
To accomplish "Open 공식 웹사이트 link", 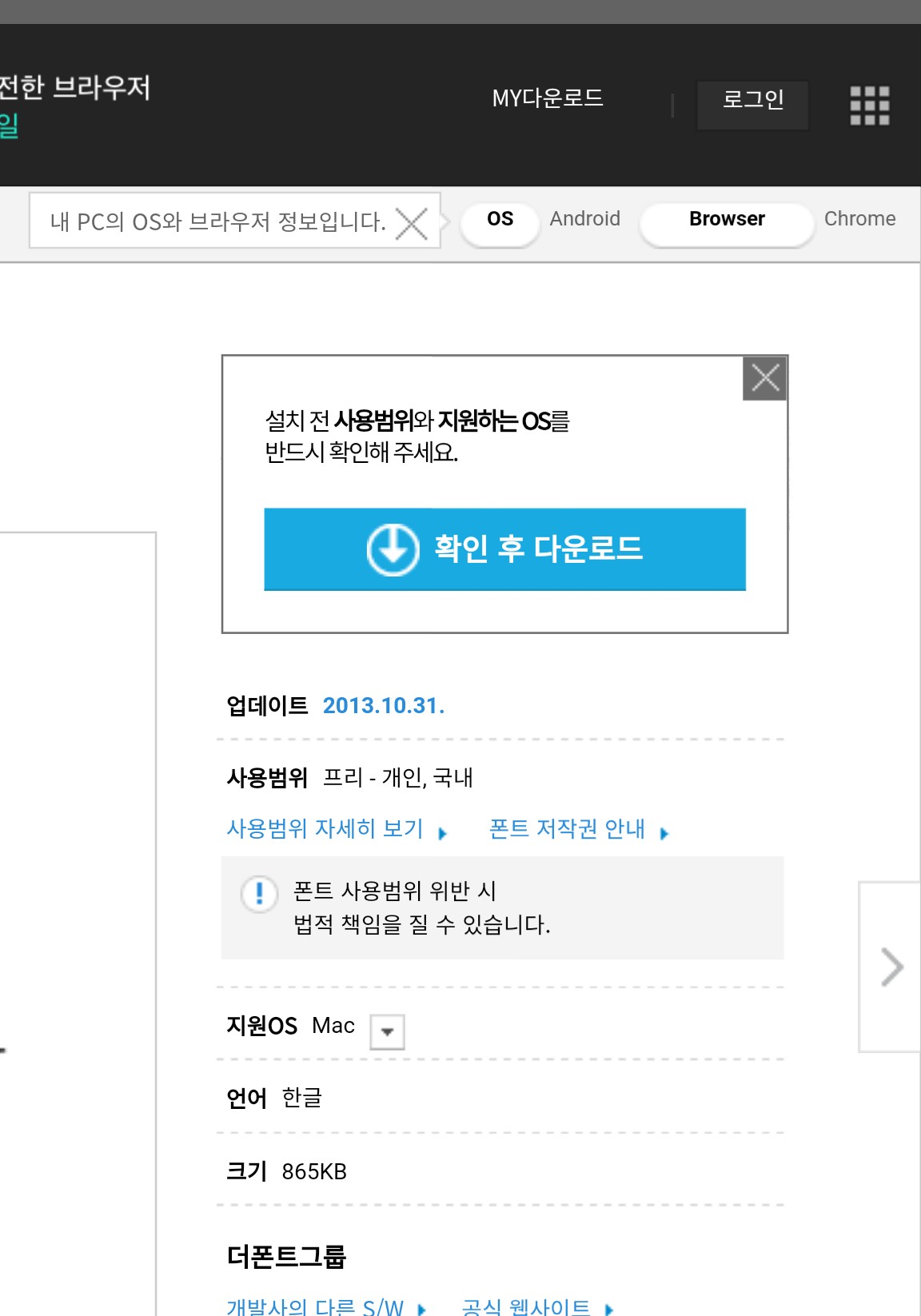I will tap(526, 1307).
